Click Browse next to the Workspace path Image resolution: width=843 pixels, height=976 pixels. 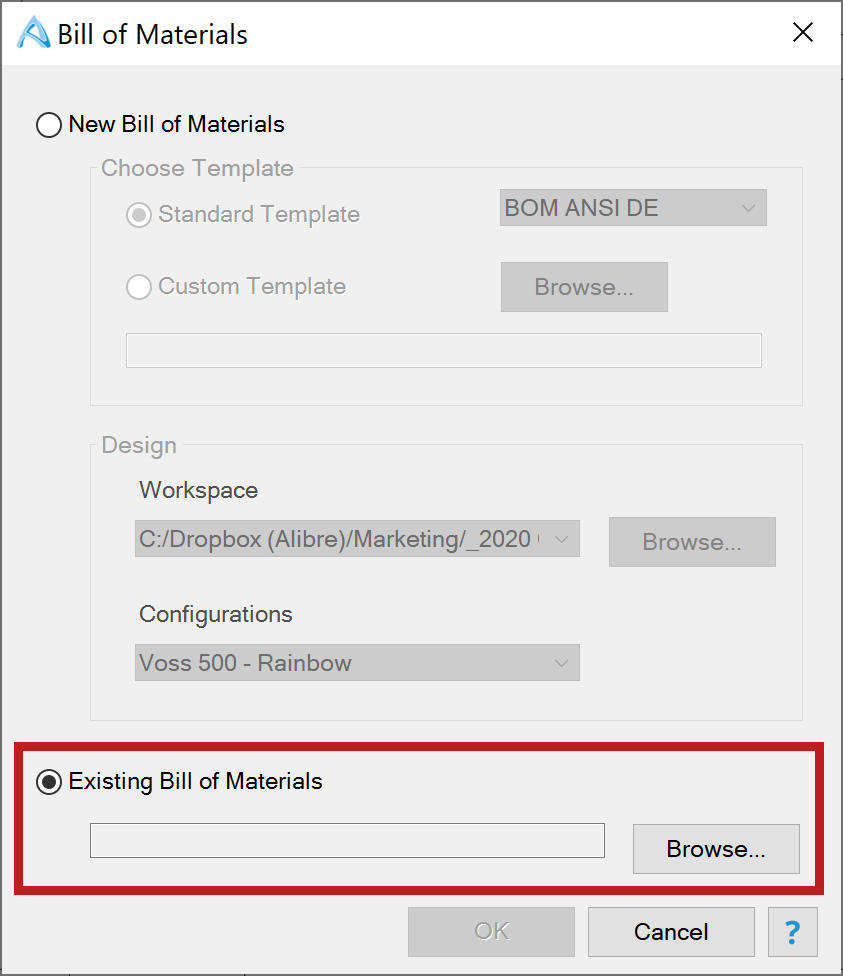(692, 542)
